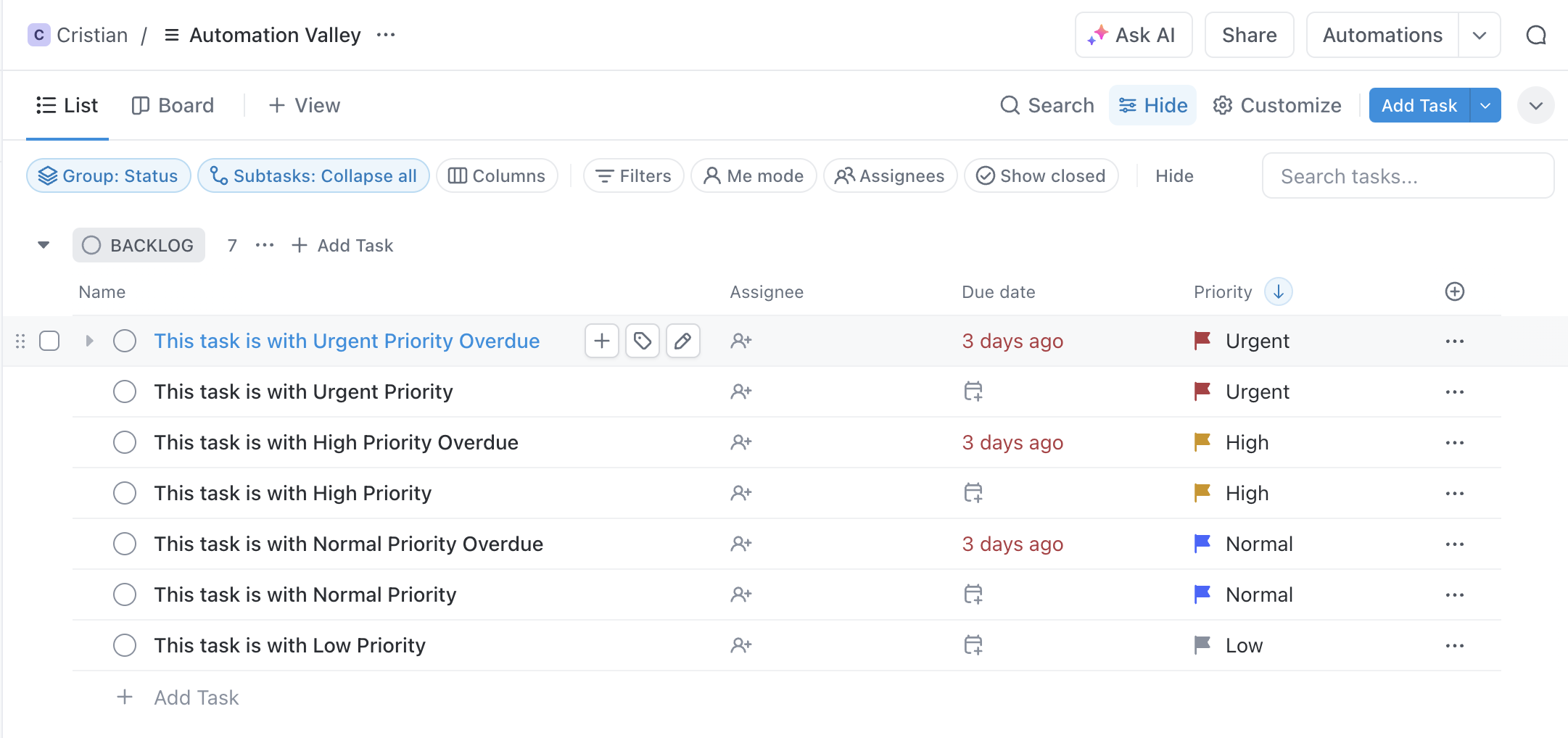Image resolution: width=1568 pixels, height=738 pixels.
Task: Expand subtasks of the Urgent Overdue task
Action: point(88,340)
